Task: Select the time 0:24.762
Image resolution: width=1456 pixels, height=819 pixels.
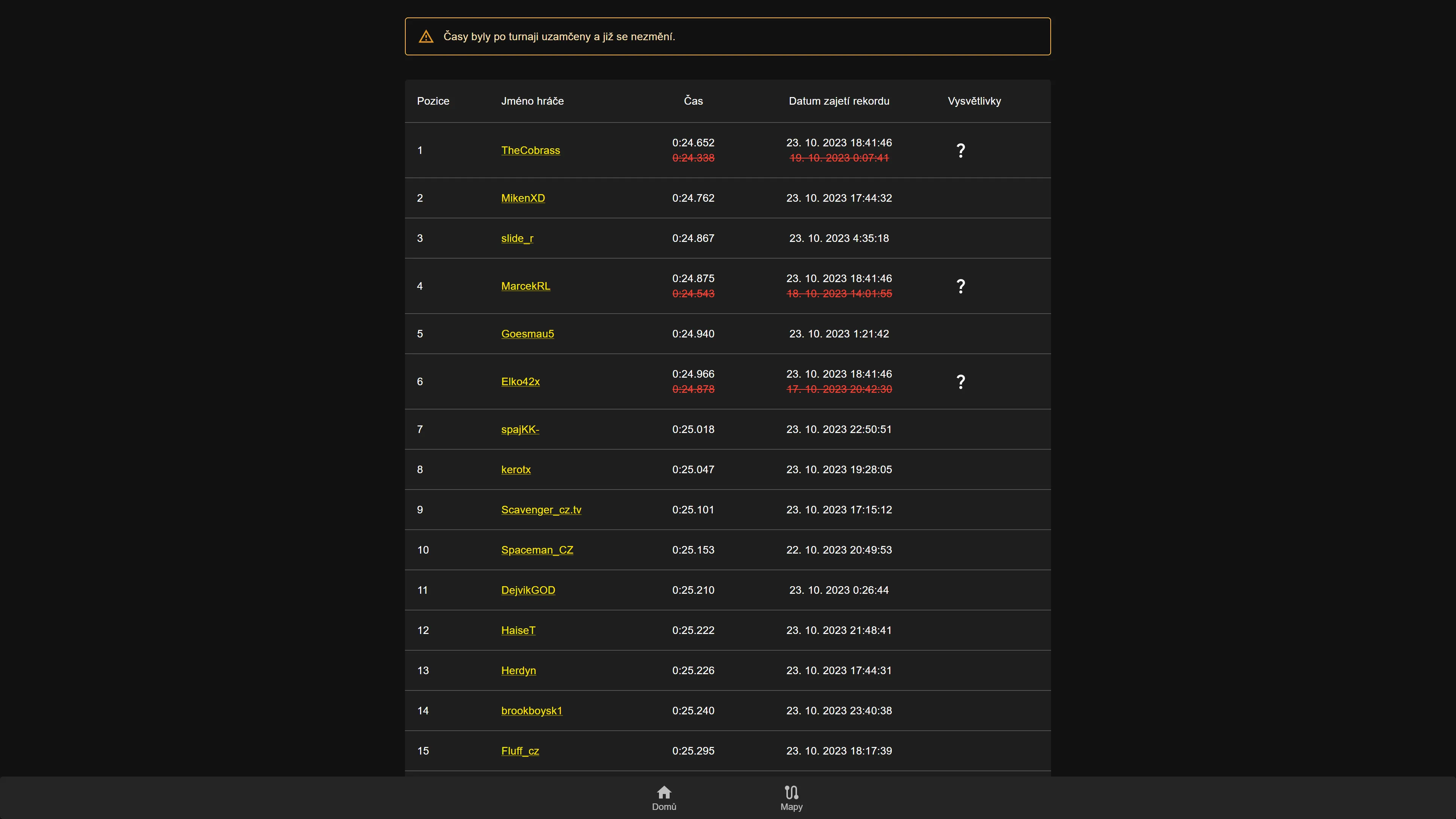Action: point(693,198)
